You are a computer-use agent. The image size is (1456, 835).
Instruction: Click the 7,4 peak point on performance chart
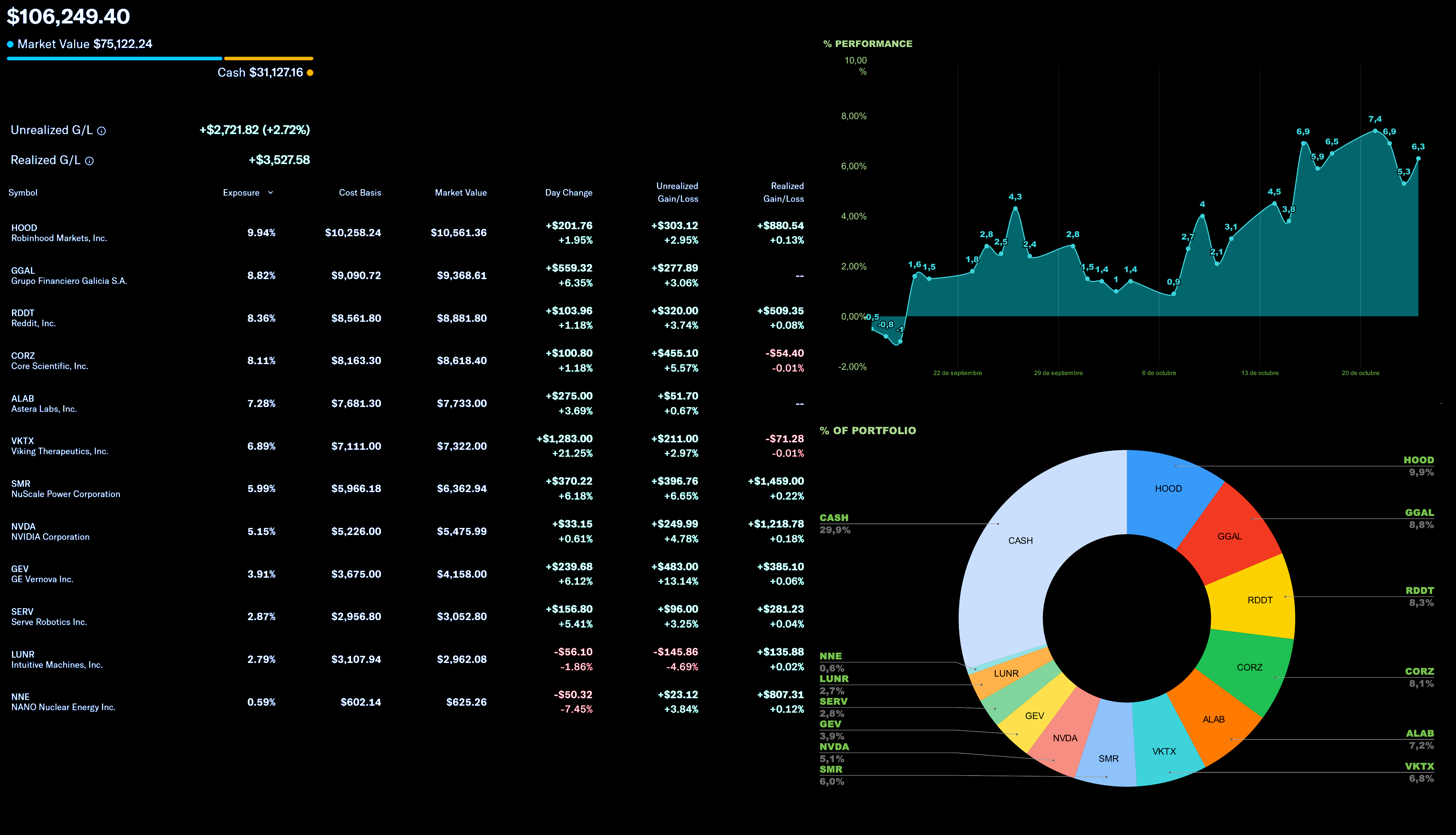[x=1375, y=131]
